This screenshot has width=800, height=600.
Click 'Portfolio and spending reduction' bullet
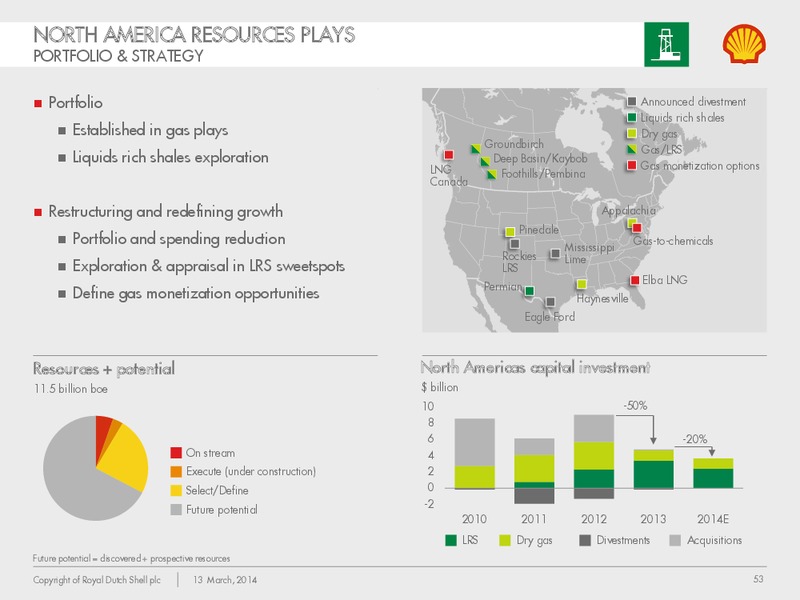coord(172,239)
